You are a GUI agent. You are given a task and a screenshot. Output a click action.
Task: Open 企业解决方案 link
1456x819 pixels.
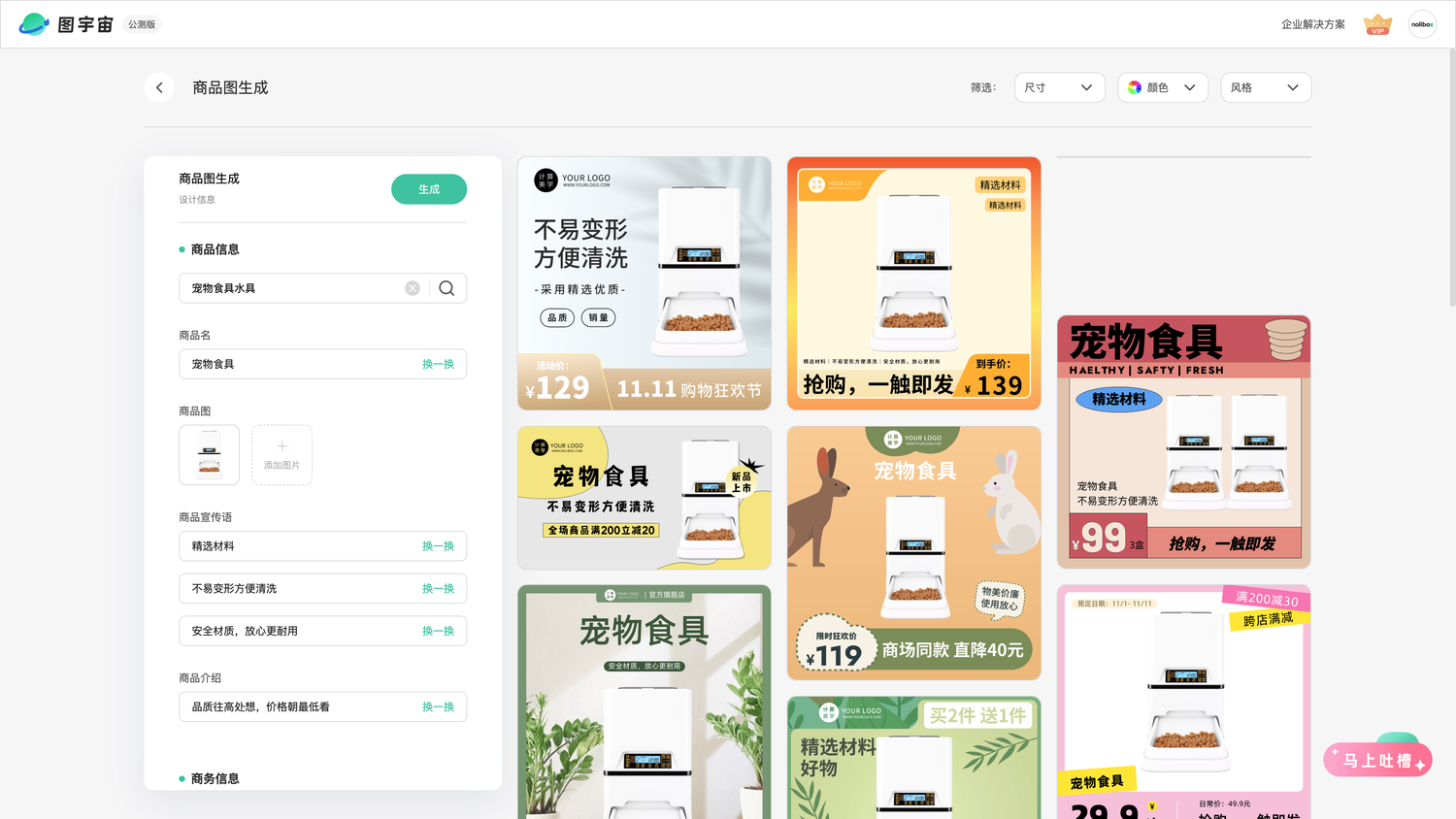[1312, 24]
